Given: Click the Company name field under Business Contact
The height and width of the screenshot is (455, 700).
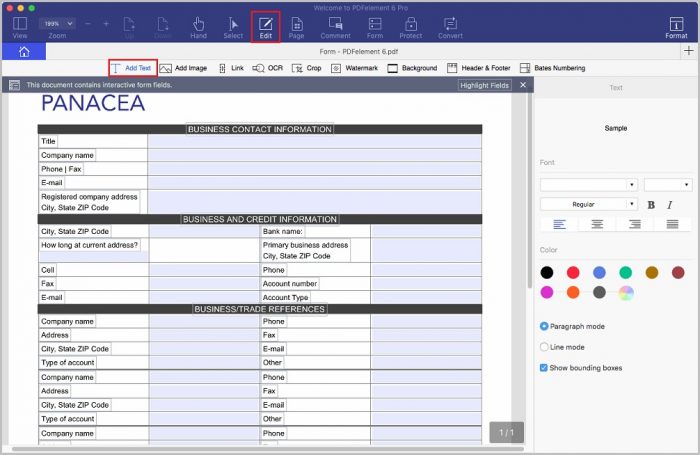Looking at the screenshot, I should (314, 155).
